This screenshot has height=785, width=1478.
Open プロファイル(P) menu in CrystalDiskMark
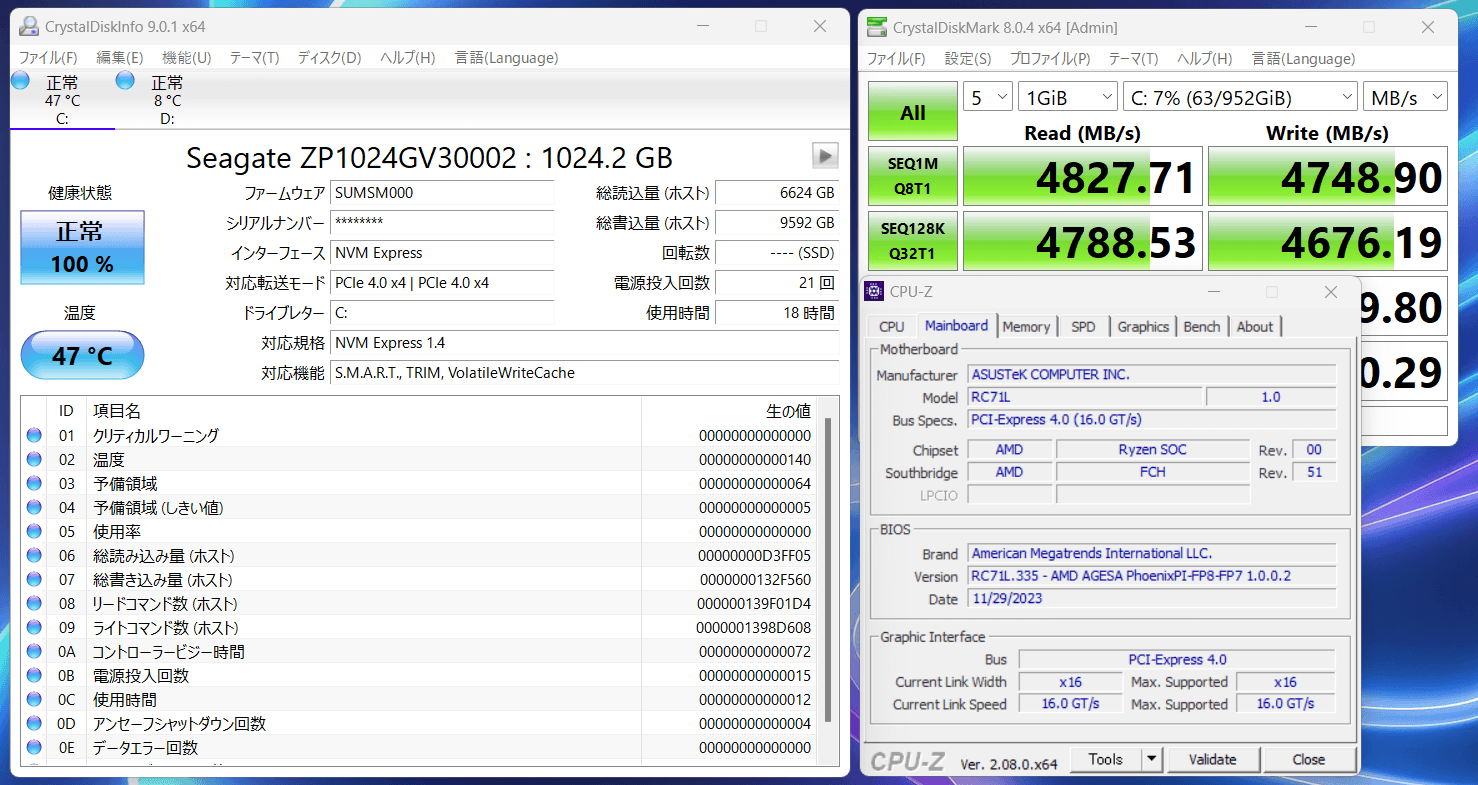(1050, 59)
